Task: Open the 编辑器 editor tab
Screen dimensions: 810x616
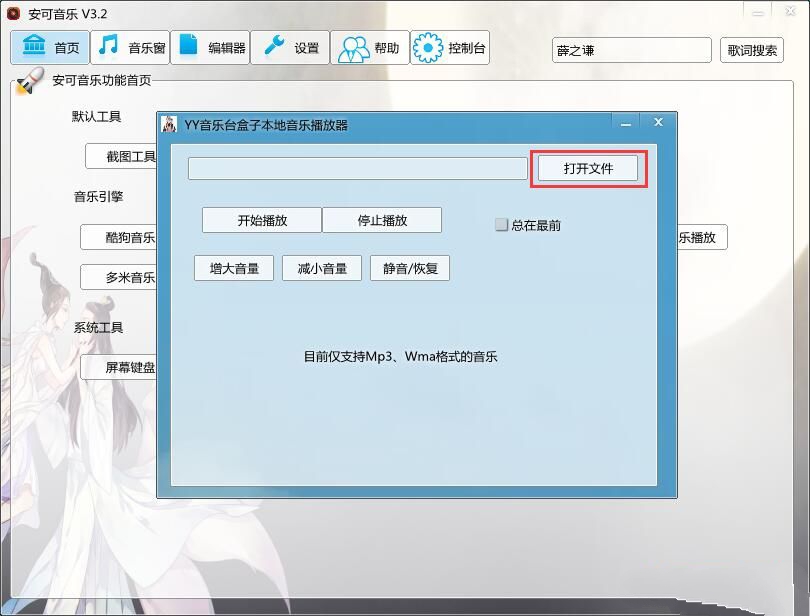Action: tap(210, 48)
